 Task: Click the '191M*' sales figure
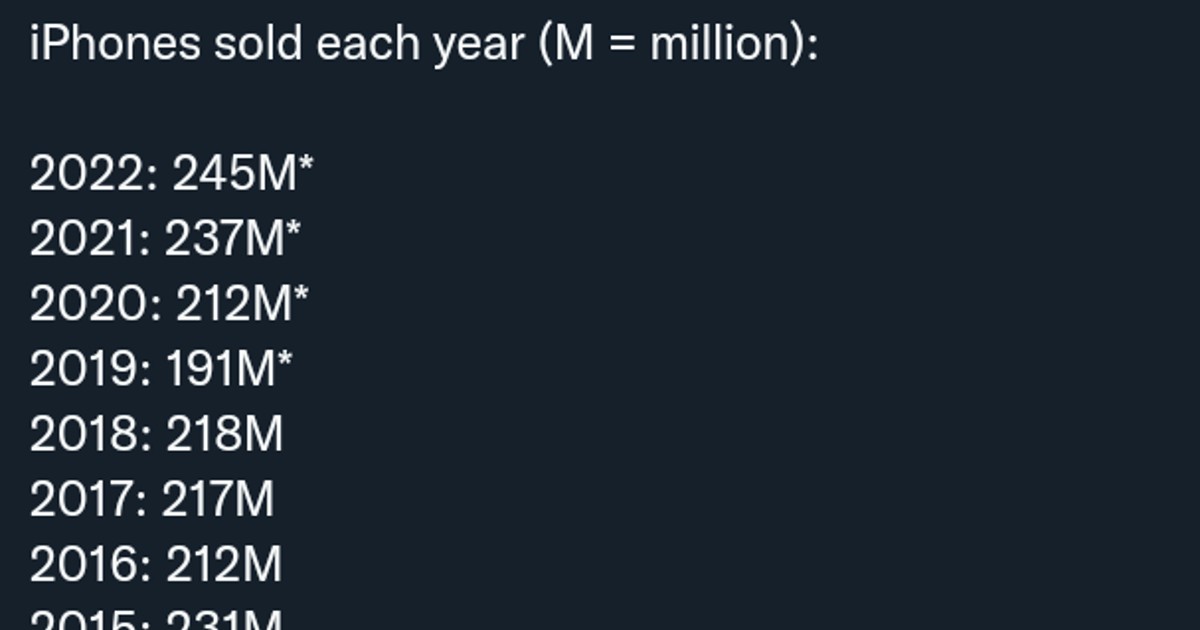click(229, 370)
